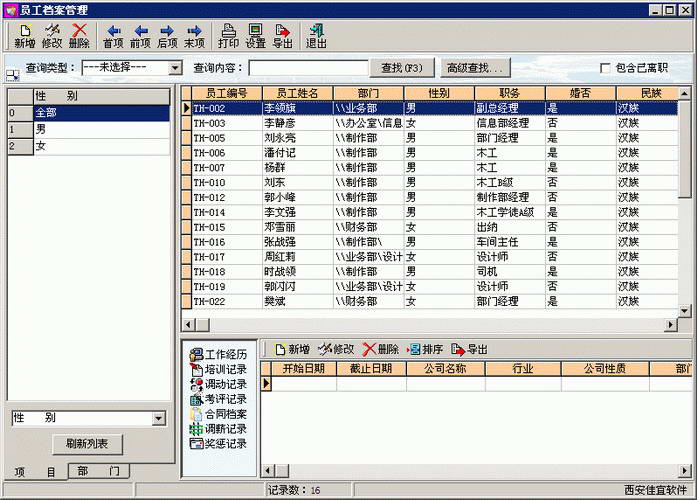
Task: Open 考评记录 evaluation records
Action: 218,399
